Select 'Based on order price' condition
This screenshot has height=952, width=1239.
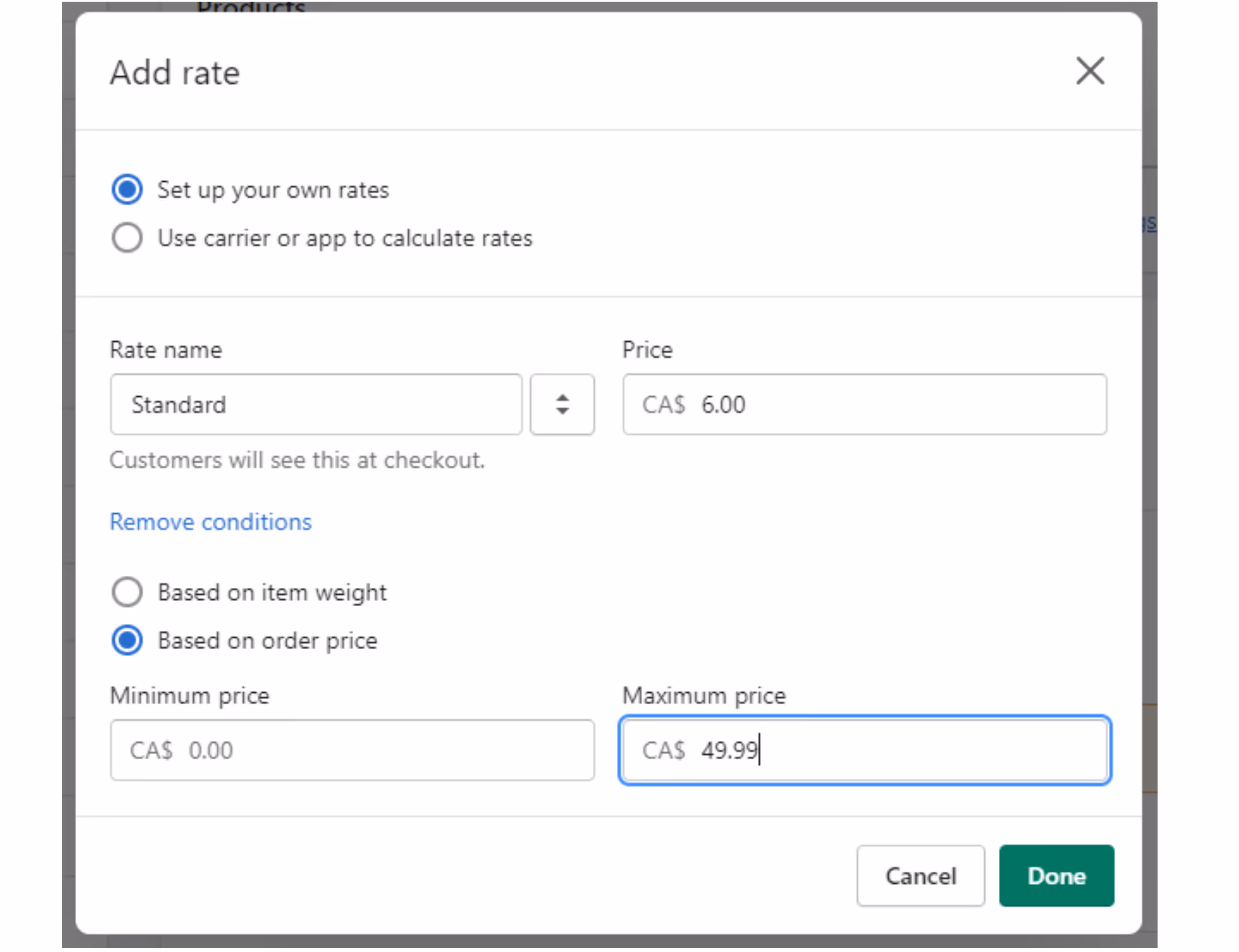point(127,640)
